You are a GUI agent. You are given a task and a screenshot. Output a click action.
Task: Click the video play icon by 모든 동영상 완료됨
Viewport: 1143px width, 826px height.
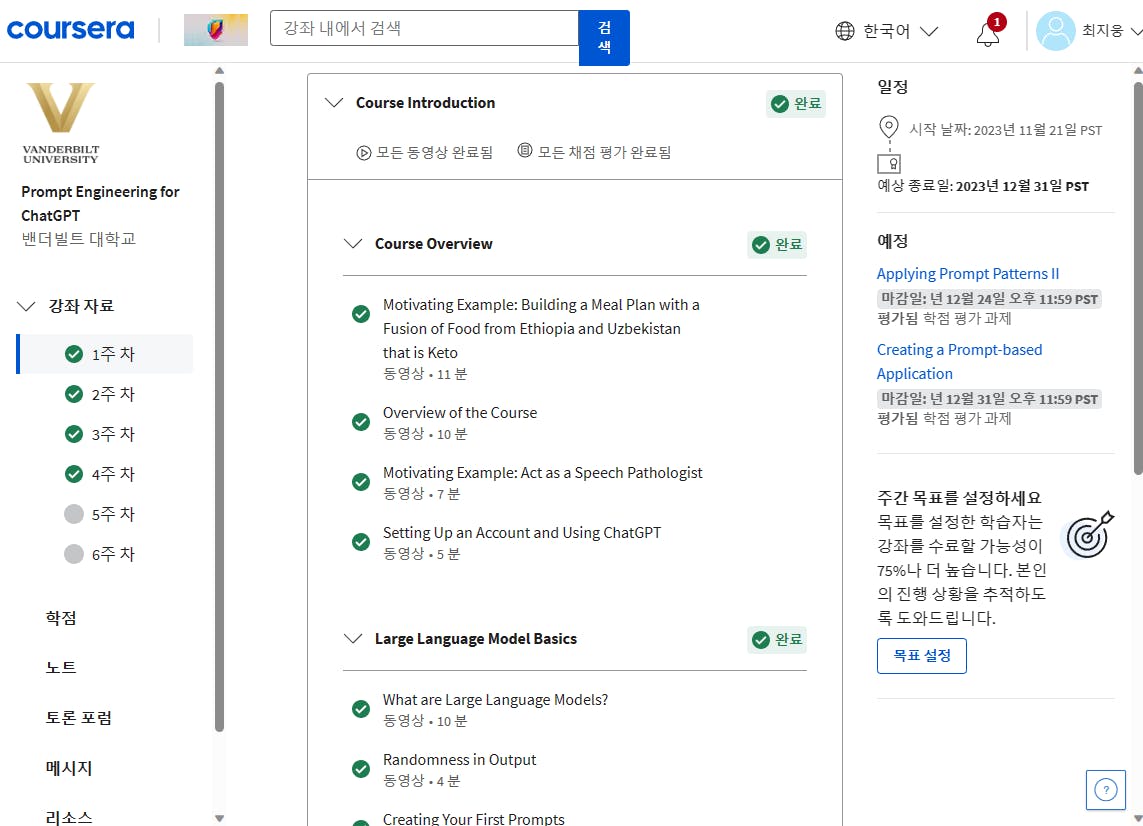click(364, 153)
